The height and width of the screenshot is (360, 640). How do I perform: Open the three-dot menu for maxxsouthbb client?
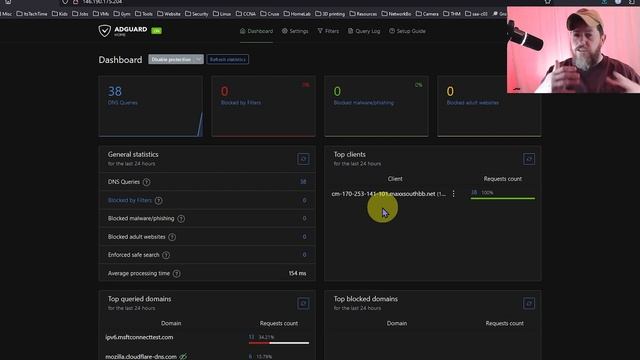pos(453,194)
